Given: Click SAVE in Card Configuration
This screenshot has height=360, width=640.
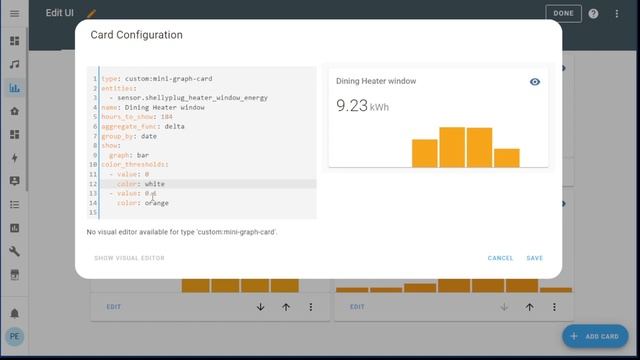Looking at the screenshot, I should click(534, 258).
